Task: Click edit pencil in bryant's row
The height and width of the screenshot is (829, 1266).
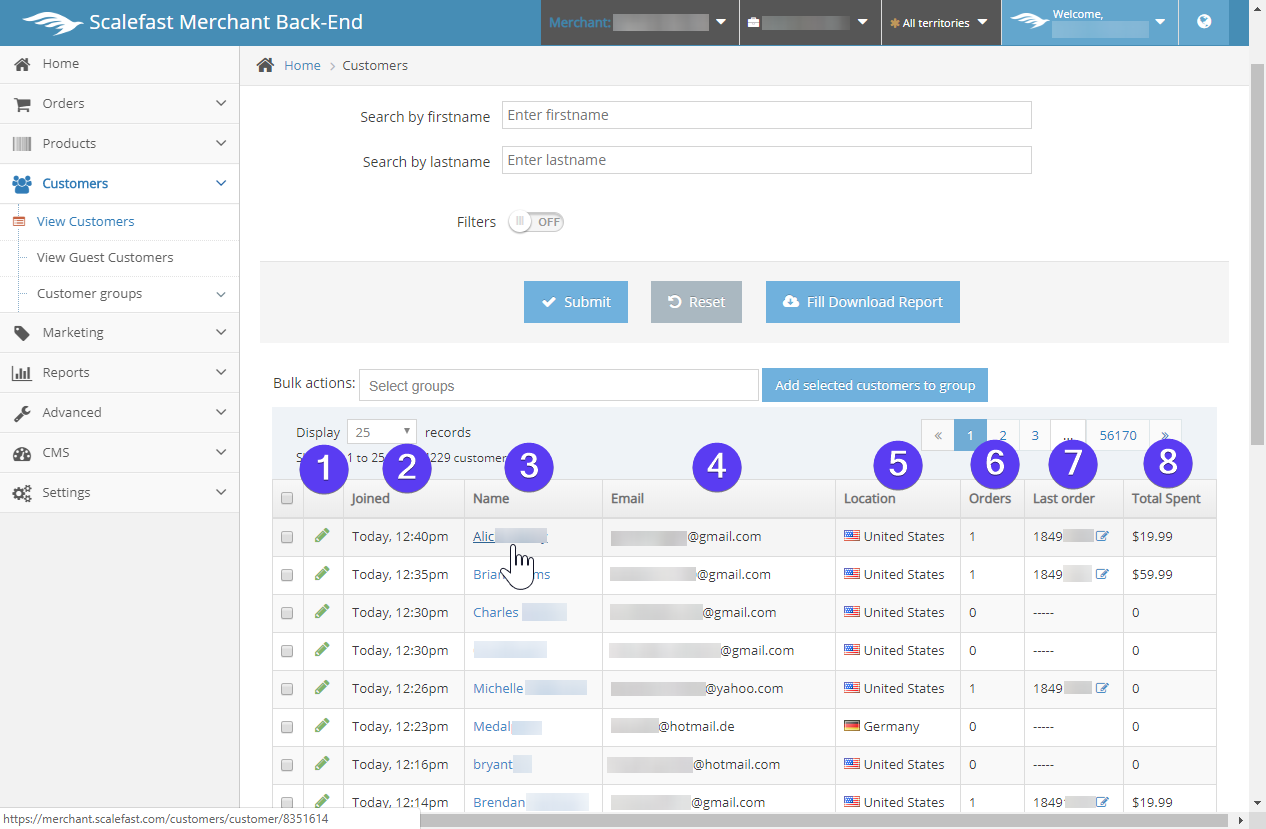Action: [x=322, y=764]
